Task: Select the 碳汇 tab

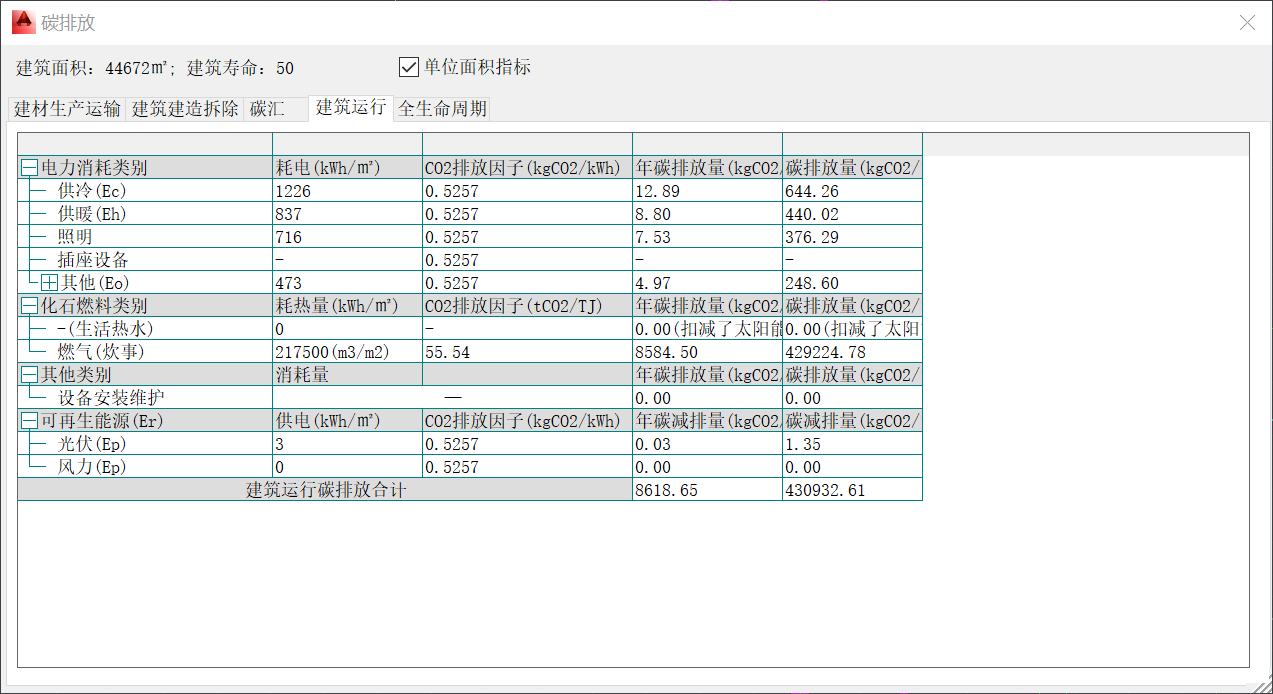Action: point(267,109)
